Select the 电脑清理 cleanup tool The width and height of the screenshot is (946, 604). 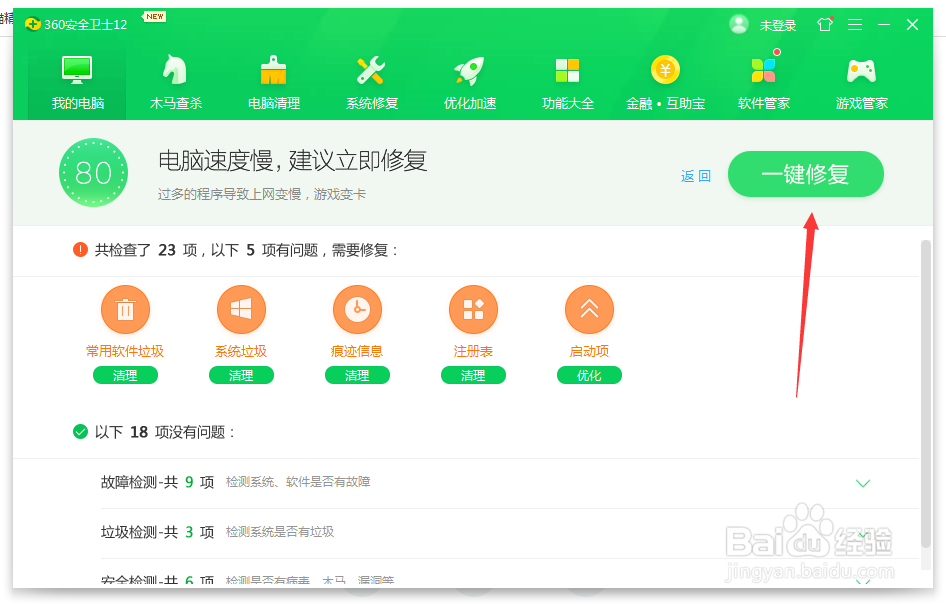click(x=274, y=80)
